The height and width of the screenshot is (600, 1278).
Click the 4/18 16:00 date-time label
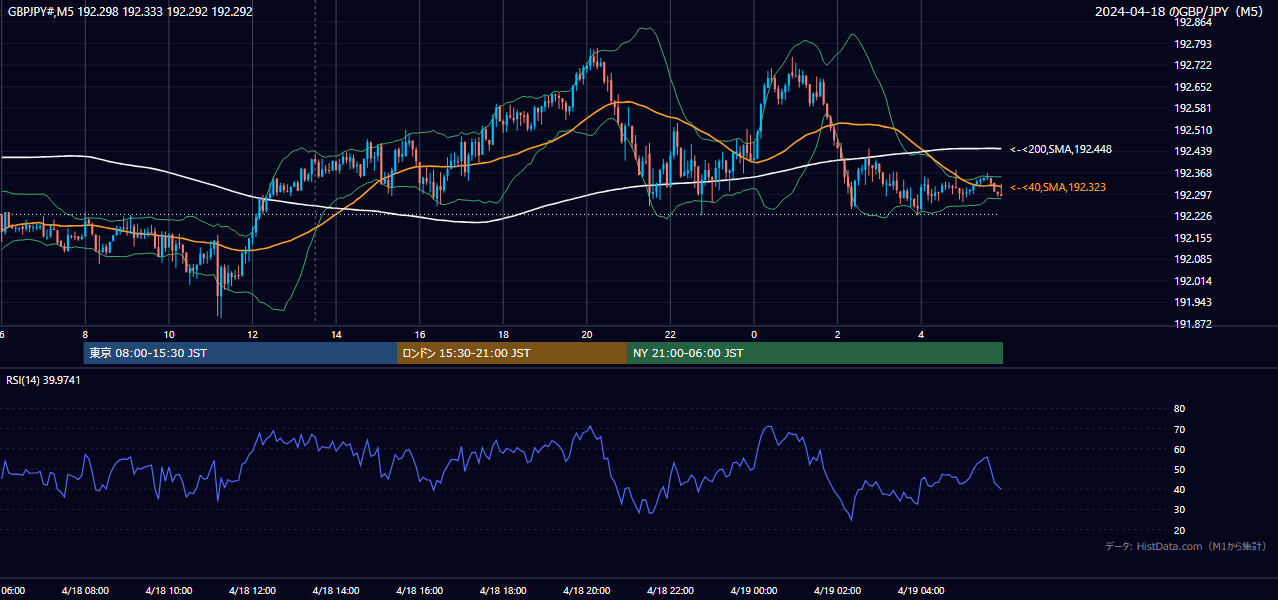(x=419, y=591)
